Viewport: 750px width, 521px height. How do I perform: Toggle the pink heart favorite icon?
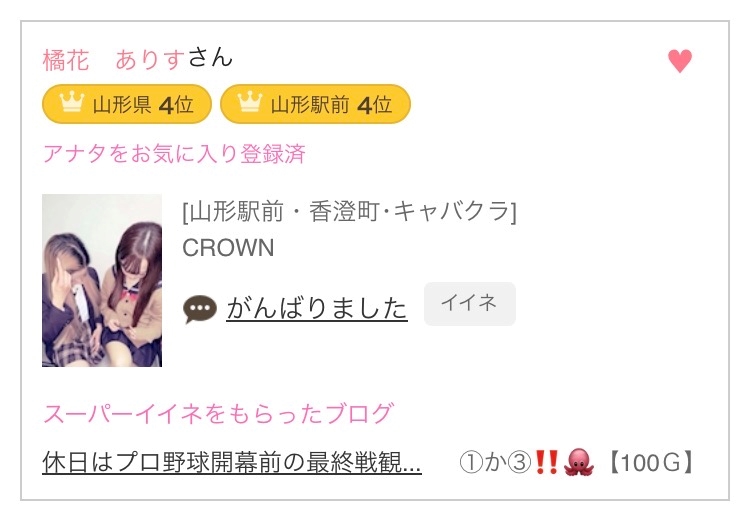680,61
